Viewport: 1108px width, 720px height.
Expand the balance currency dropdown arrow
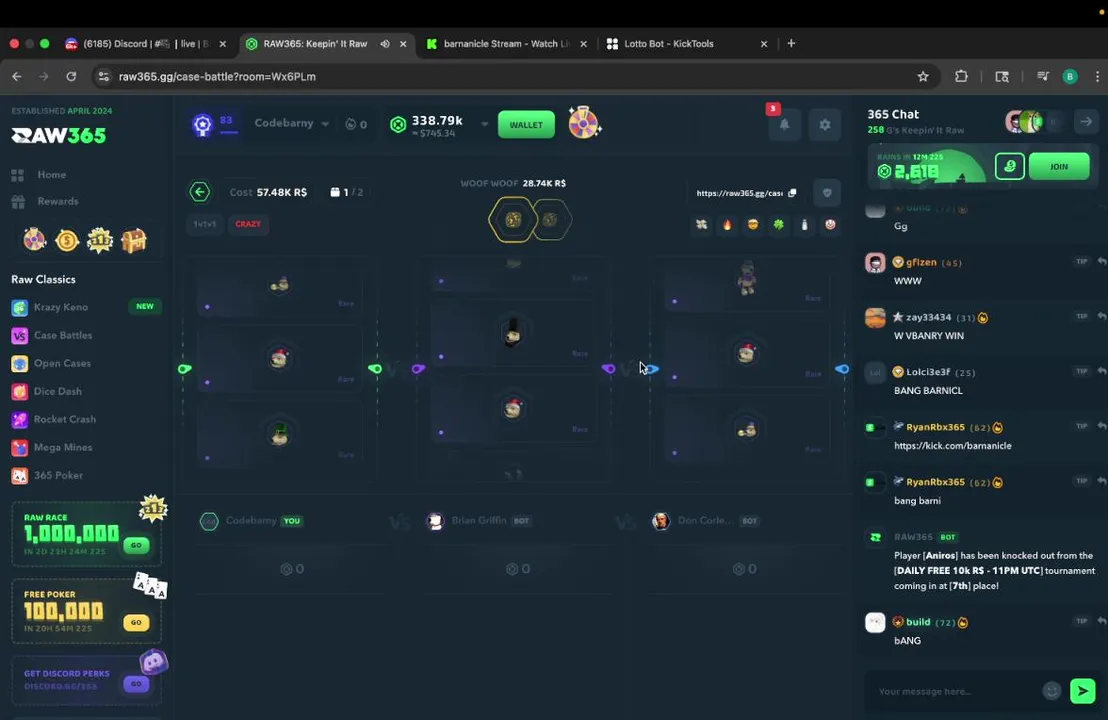pos(485,124)
